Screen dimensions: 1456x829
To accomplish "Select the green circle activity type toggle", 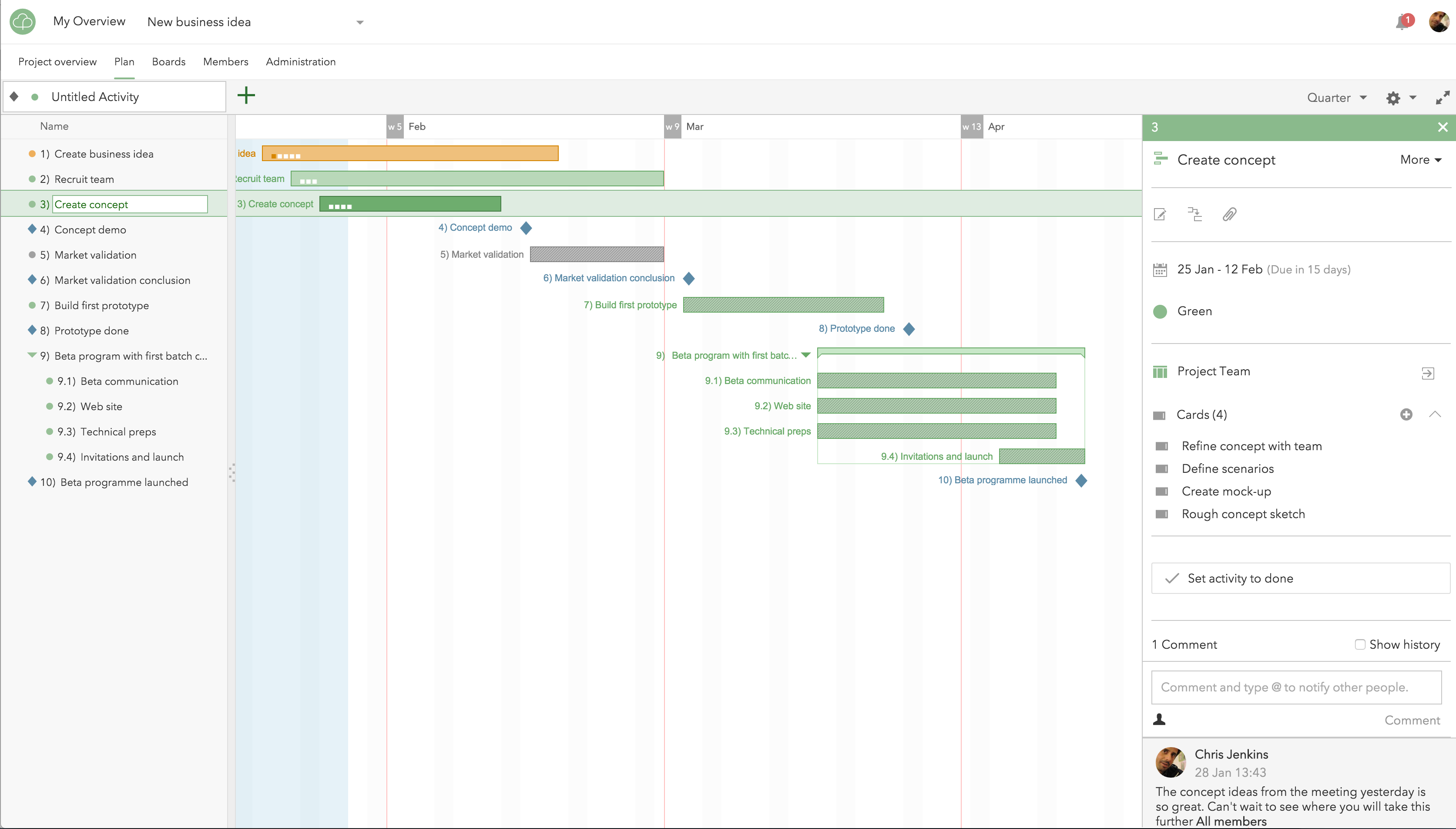I will pos(35,97).
